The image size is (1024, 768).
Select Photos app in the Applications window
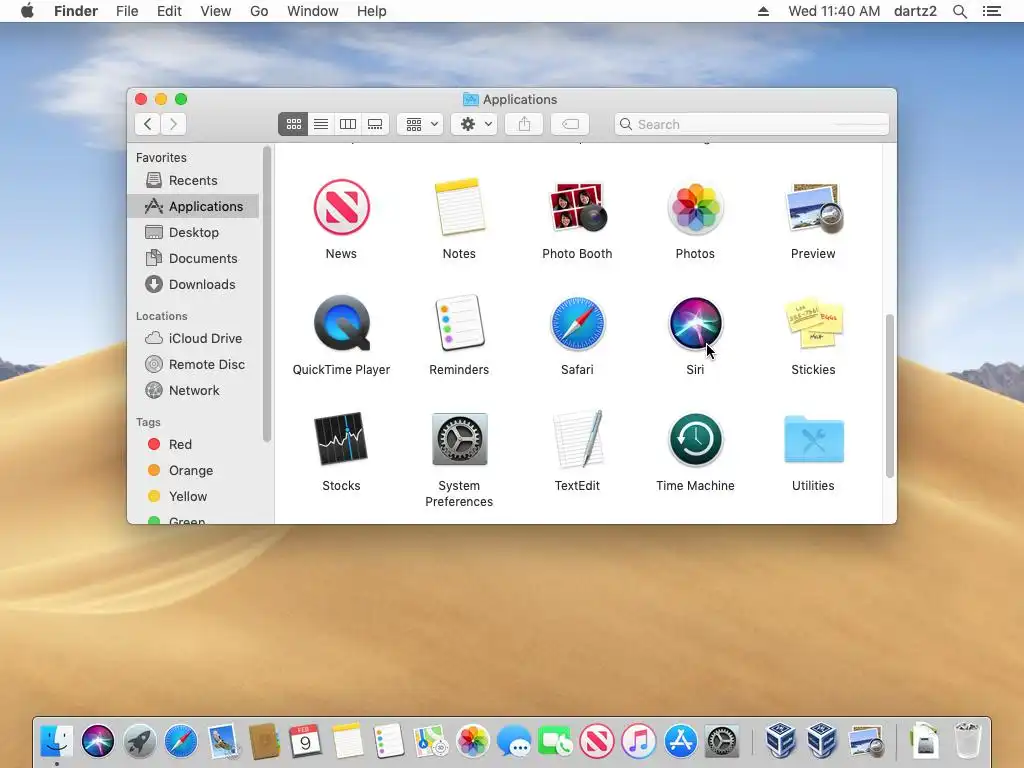pyautogui.click(x=695, y=208)
